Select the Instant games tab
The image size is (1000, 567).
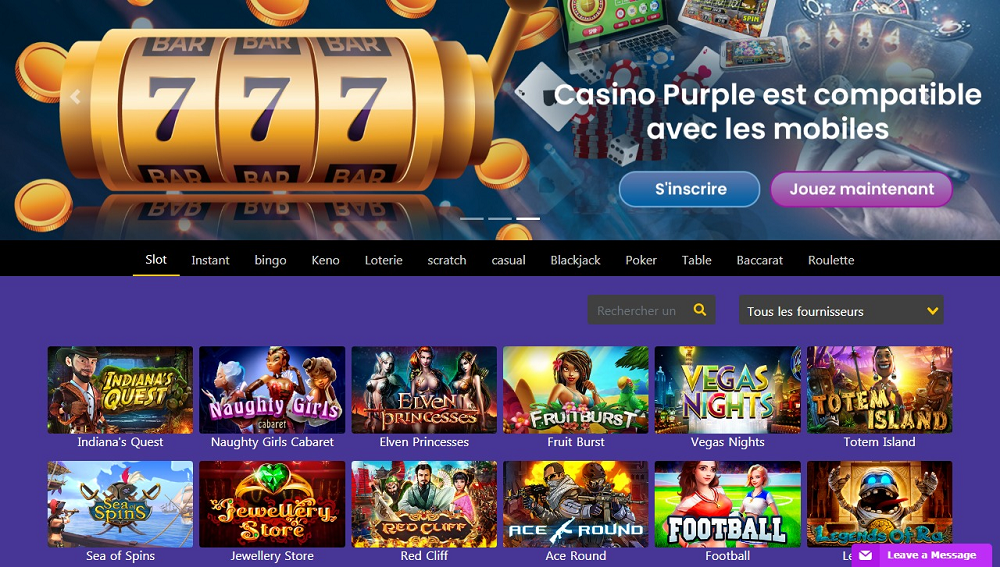[x=210, y=260]
